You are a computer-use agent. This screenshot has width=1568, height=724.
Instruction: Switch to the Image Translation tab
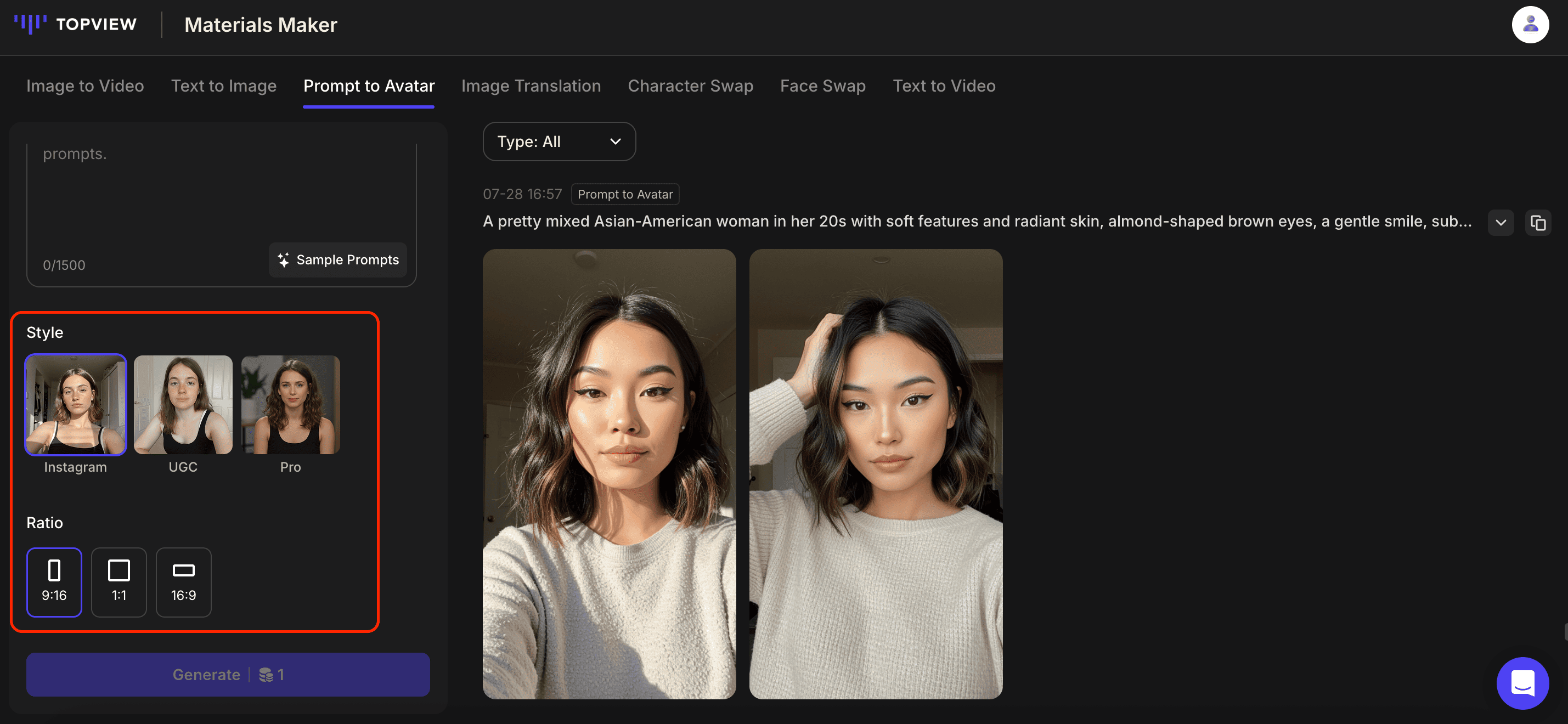530,86
